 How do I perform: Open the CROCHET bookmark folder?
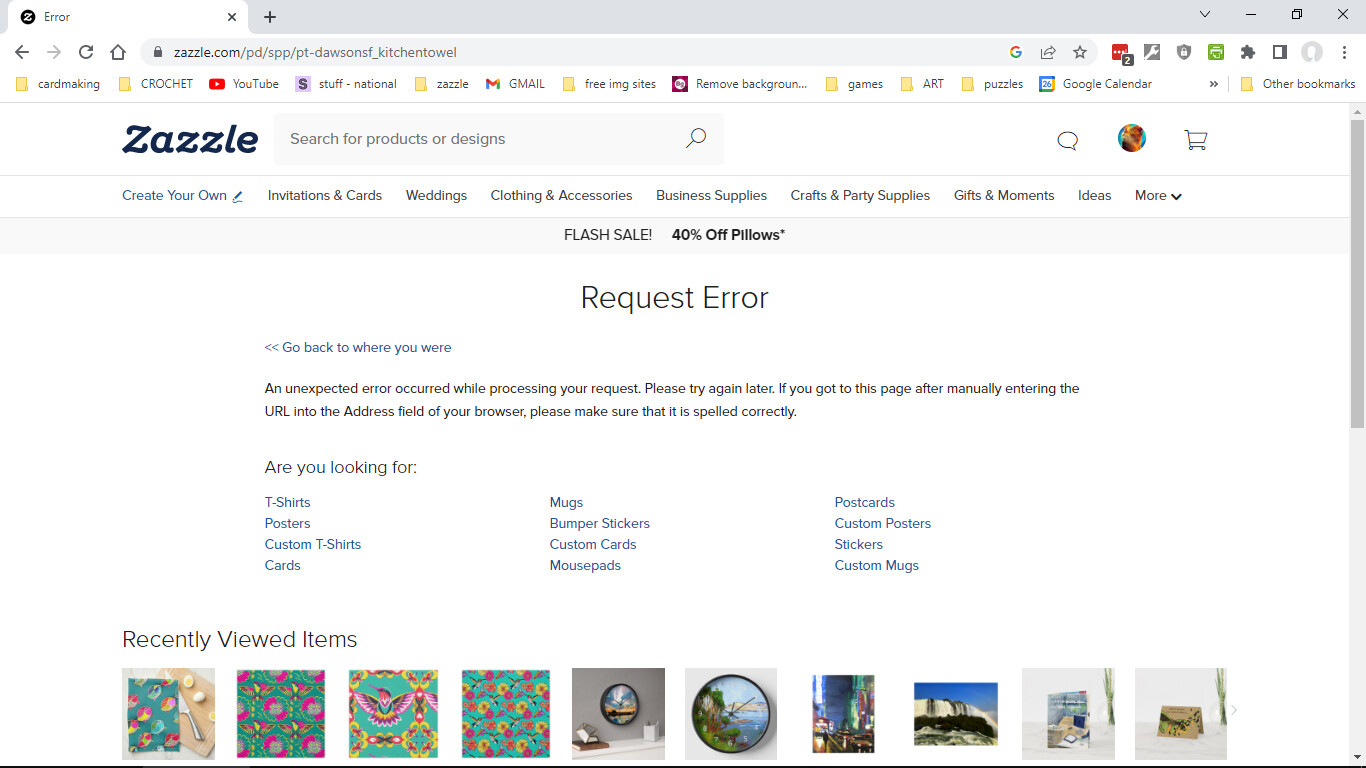pos(155,84)
